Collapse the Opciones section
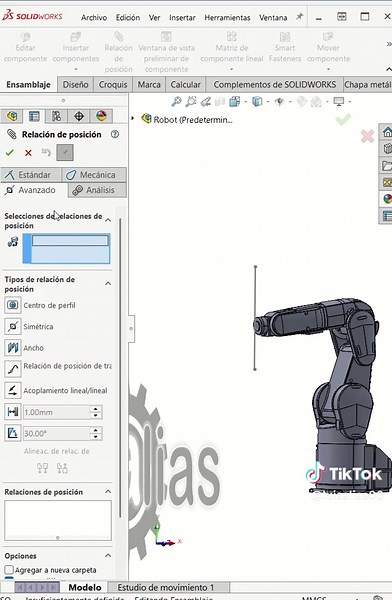The image size is (392, 600). [108, 556]
